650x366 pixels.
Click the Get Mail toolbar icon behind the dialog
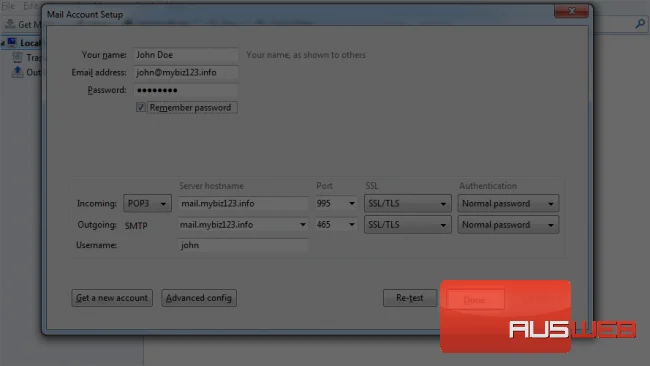coord(10,24)
